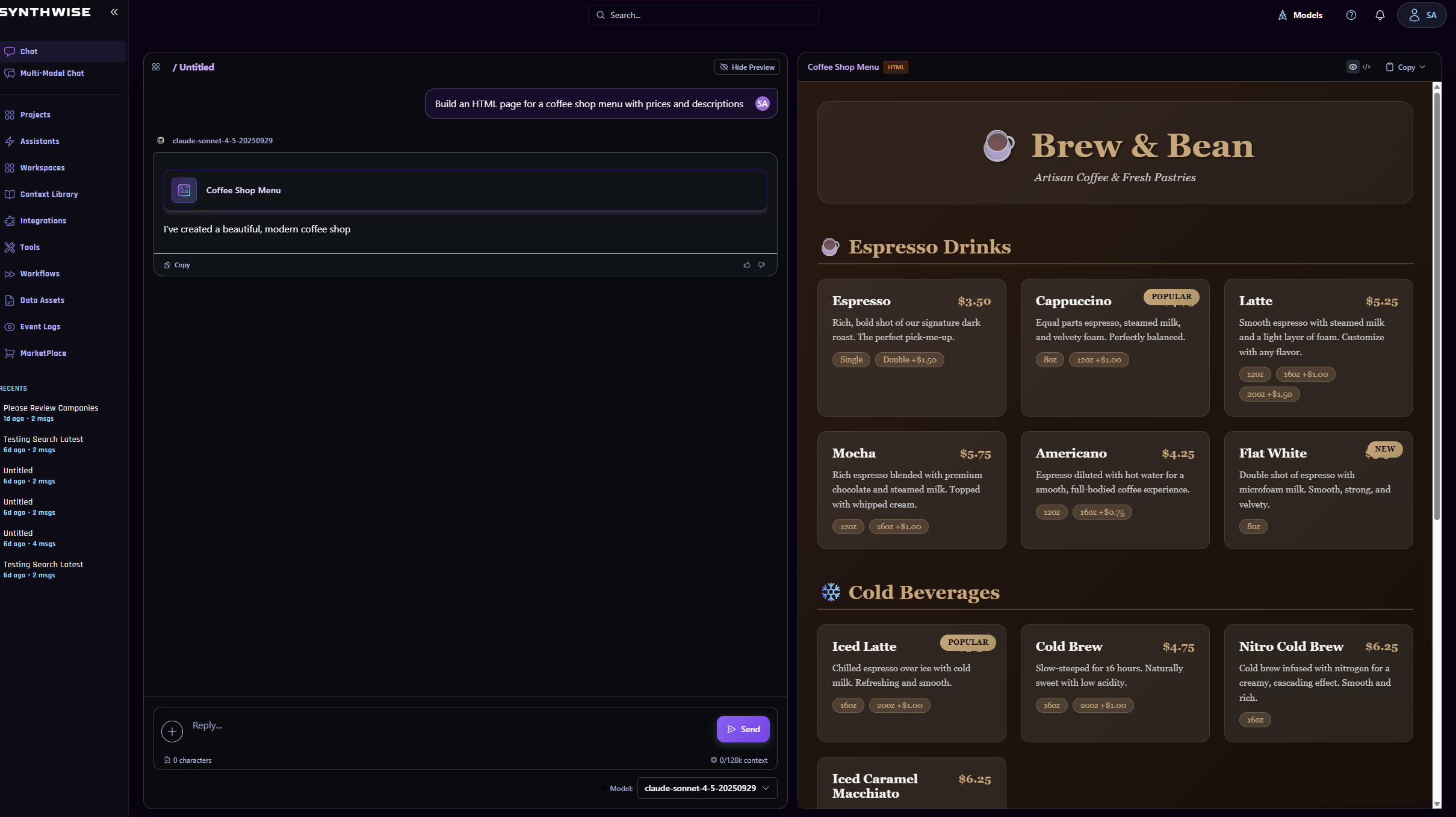Open the Multi-Model Chat section
The height and width of the screenshot is (817, 1456).
51,73
